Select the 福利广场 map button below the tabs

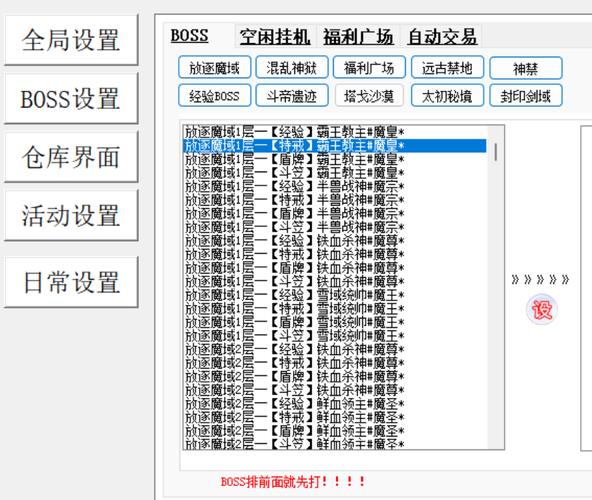tap(369, 68)
